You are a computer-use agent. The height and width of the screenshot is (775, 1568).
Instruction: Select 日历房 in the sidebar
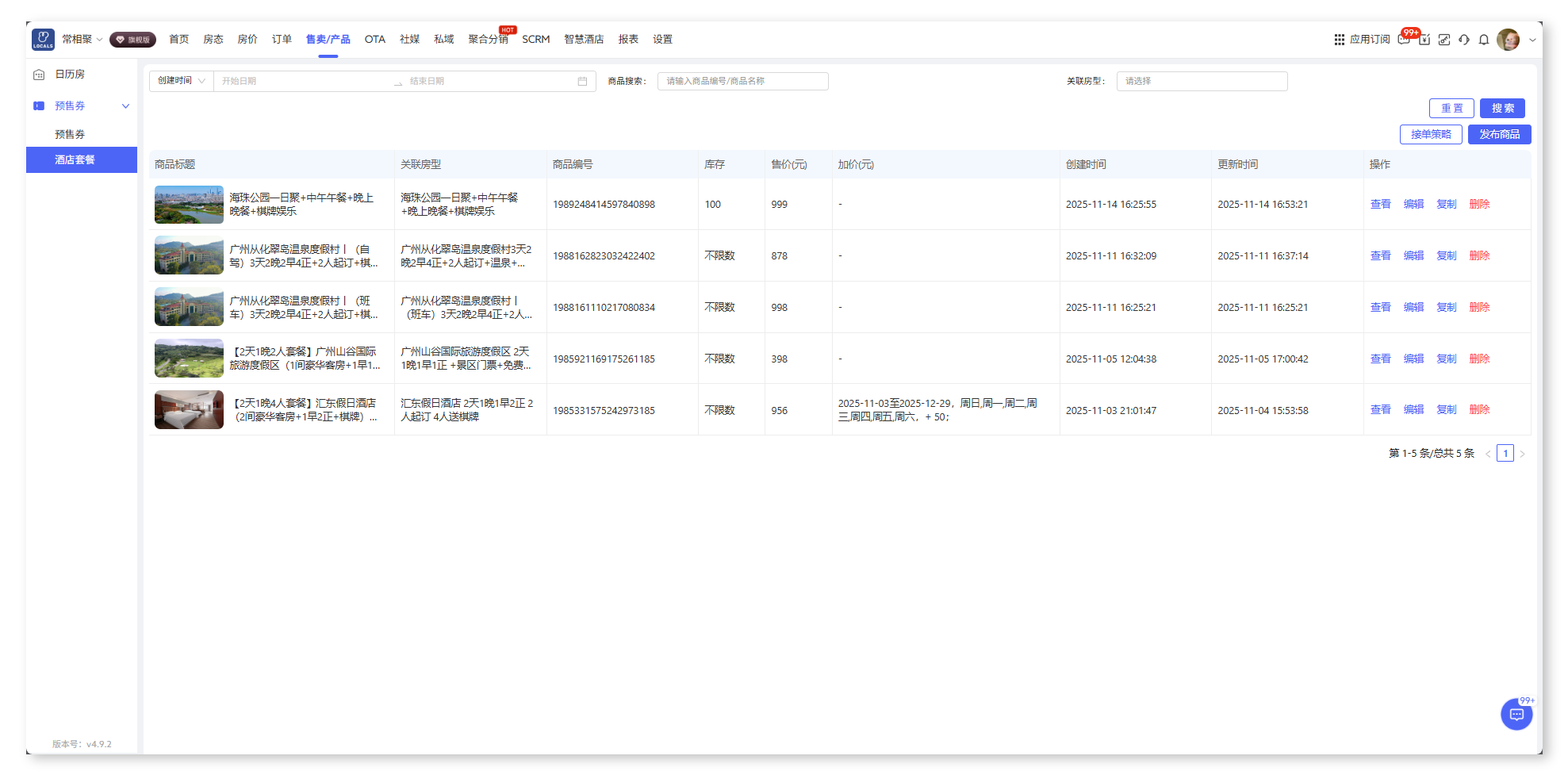[x=70, y=75]
